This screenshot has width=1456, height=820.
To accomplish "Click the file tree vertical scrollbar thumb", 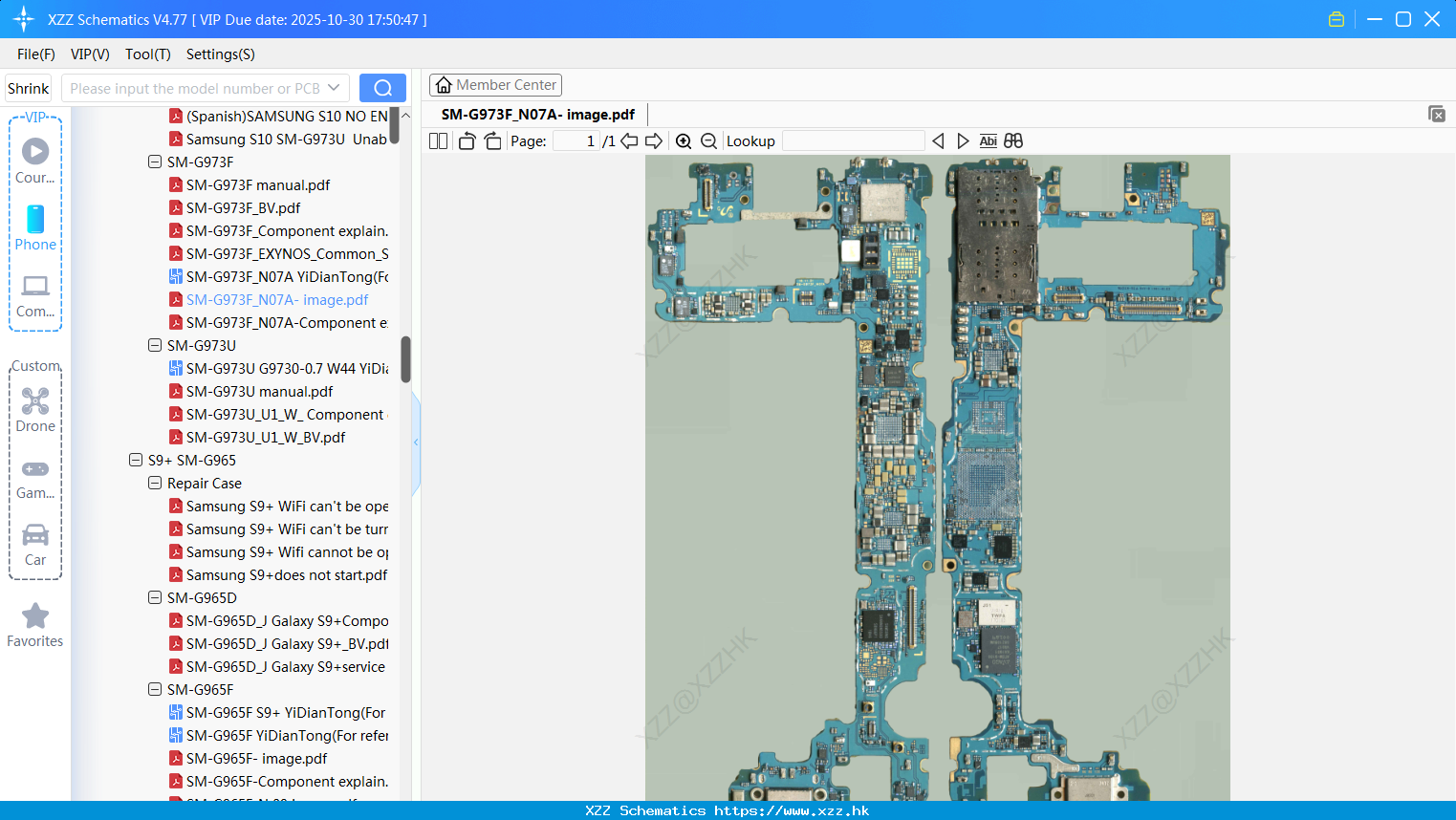I will (x=405, y=359).
